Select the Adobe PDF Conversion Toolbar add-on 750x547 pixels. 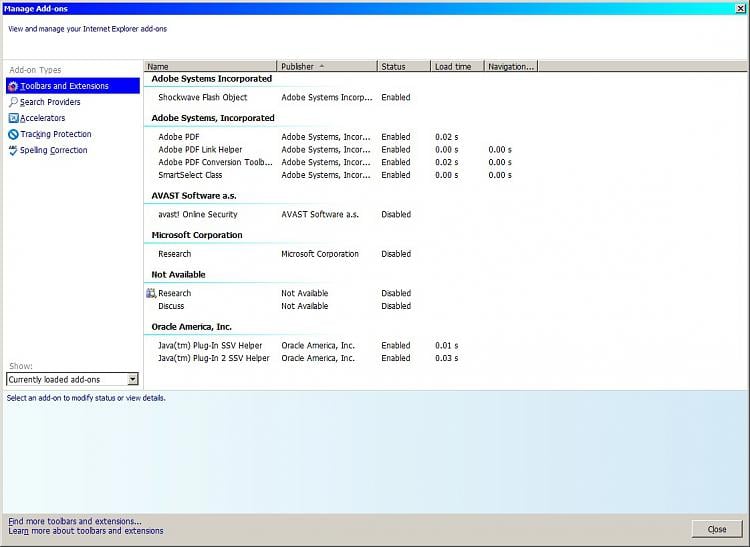pos(215,162)
